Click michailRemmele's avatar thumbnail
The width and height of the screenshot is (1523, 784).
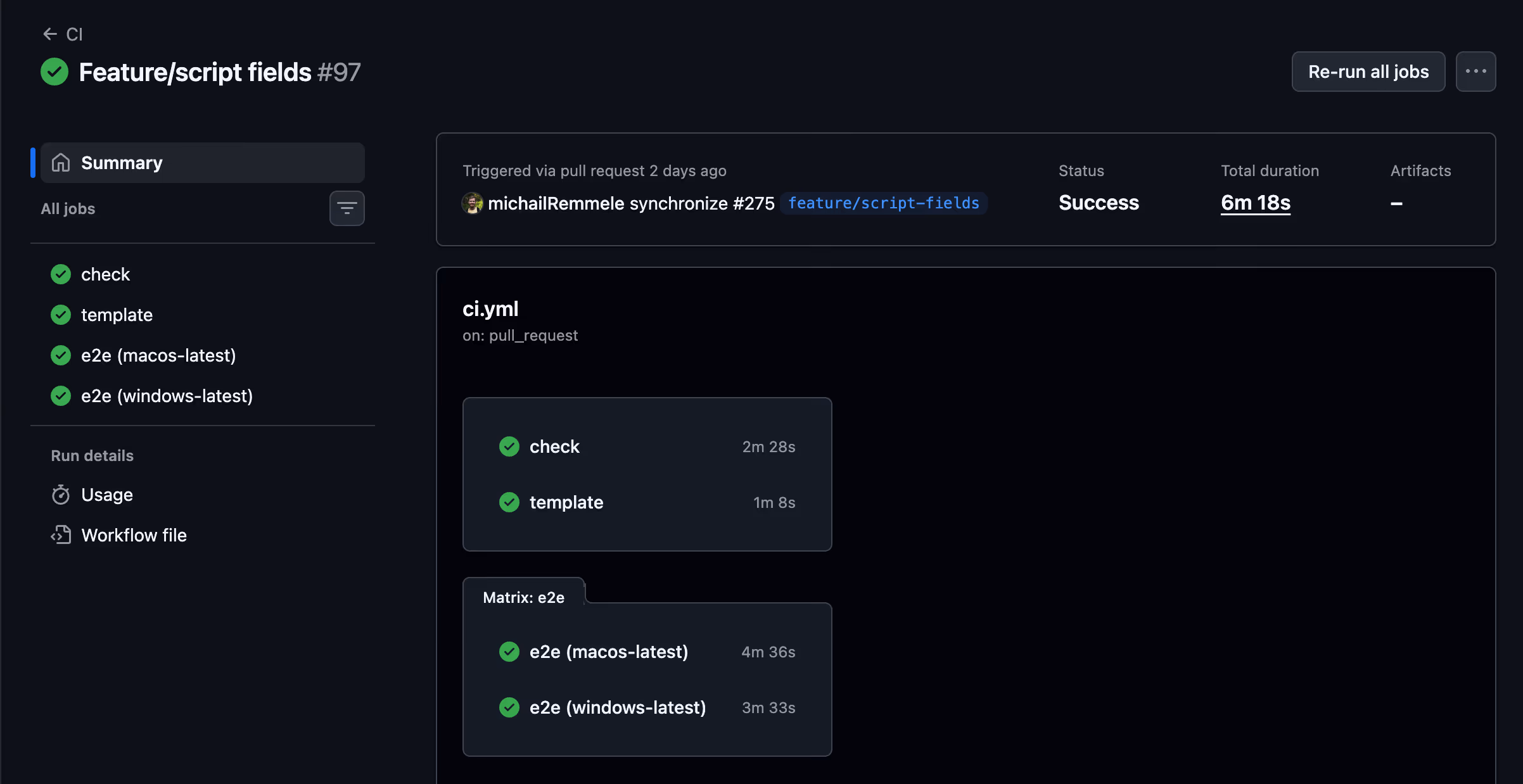click(x=472, y=203)
